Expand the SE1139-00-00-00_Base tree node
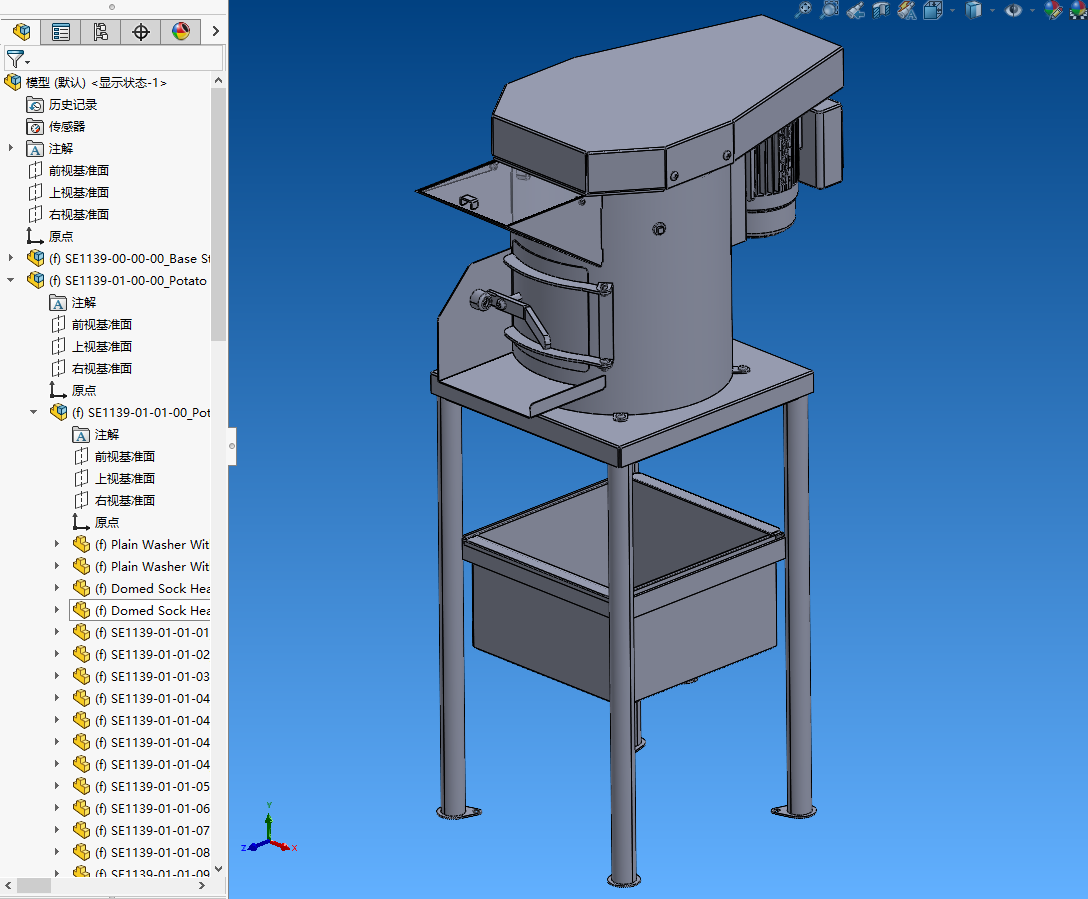The height and width of the screenshot is (899, 1088). point(11,258)
